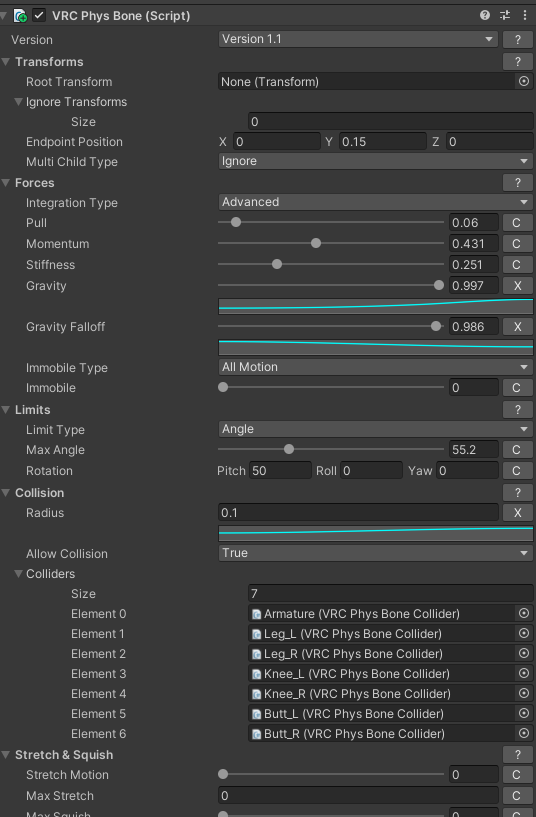
Task: Enable curve for Stiffness with C button
Action: [x=517, y=265]
